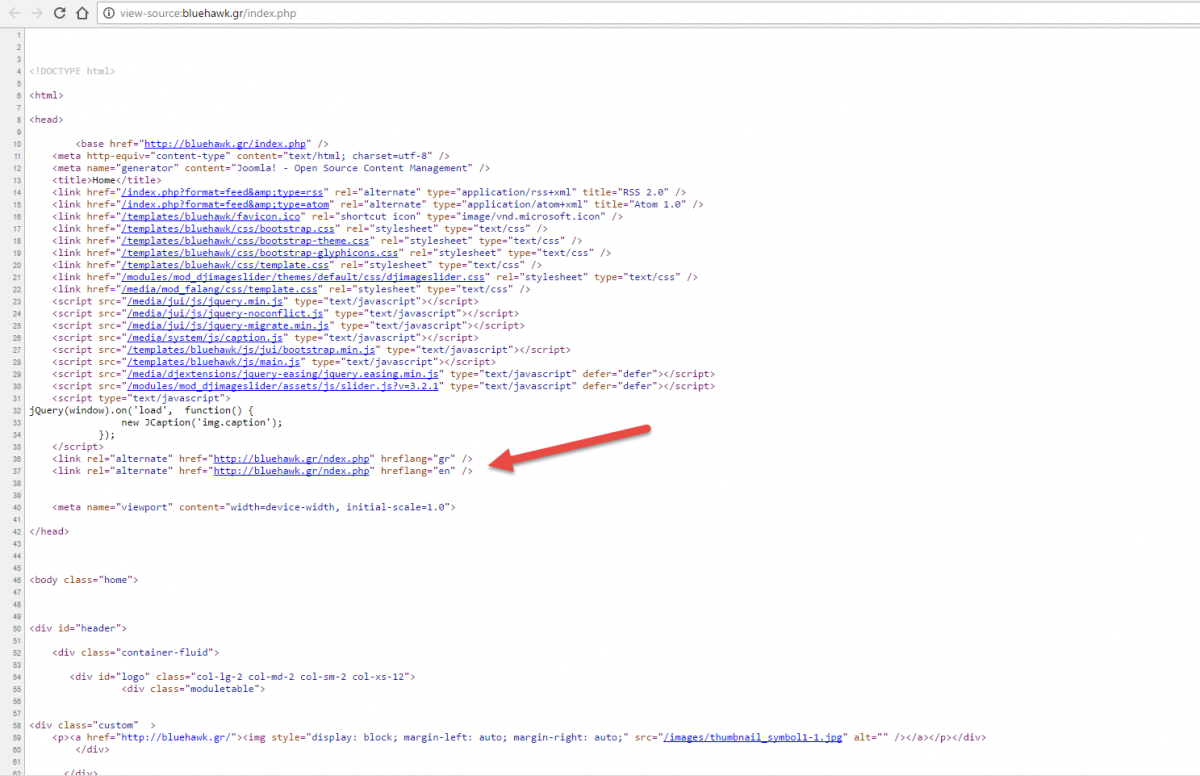
Task: Click the <!DOCTYPE html> line
Action: 72,71
